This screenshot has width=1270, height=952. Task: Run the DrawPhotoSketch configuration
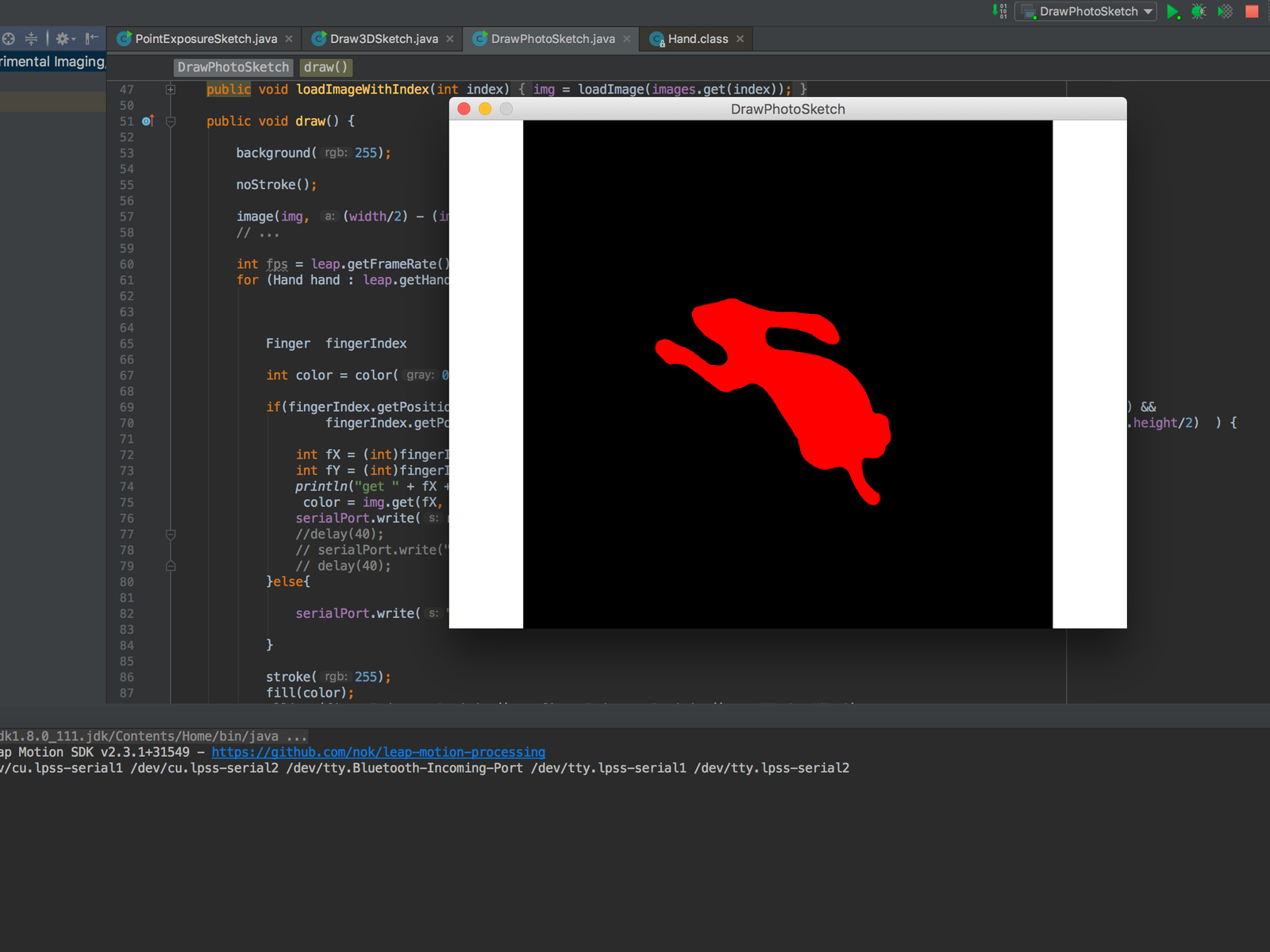1173,11
